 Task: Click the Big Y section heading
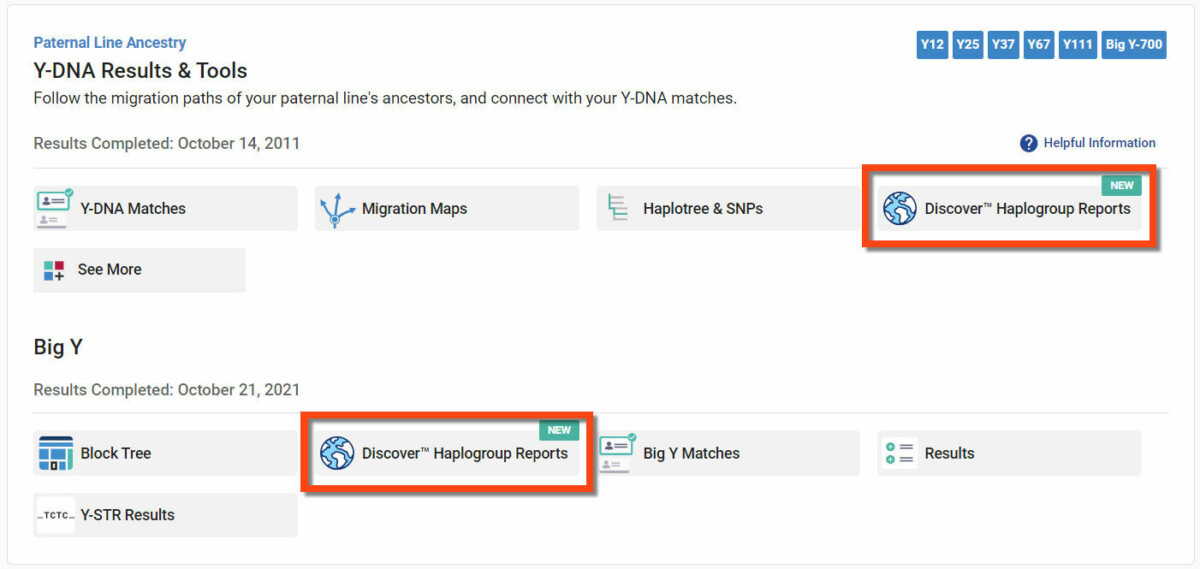click(58, 347)
